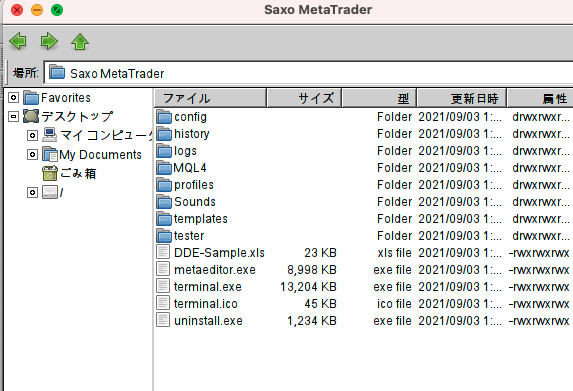Click the 場所 location address field

pos(309,73)
